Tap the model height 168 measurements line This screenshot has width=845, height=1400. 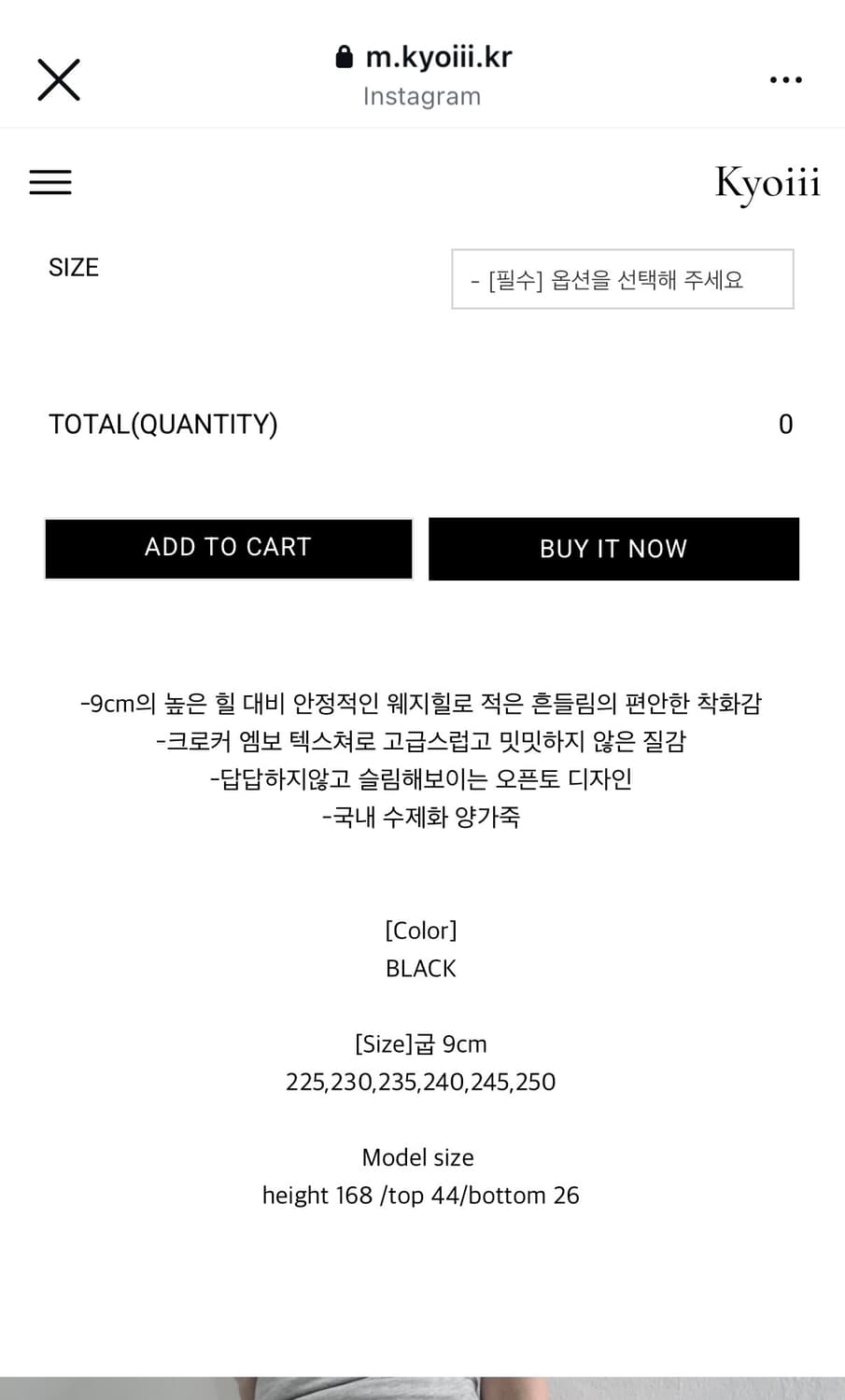click(x=421, y=1196)
